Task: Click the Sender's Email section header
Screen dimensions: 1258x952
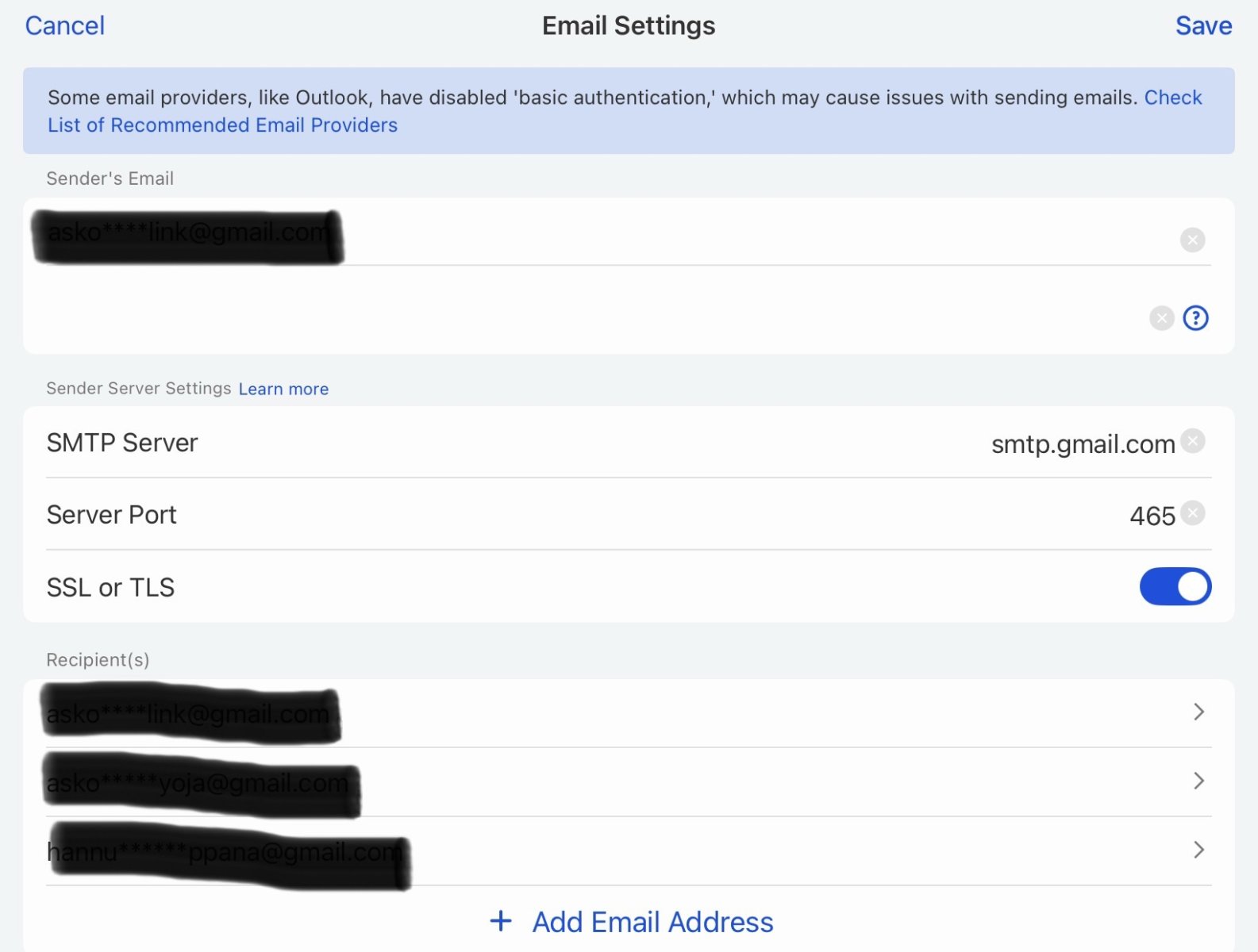Action: point(110,178)
